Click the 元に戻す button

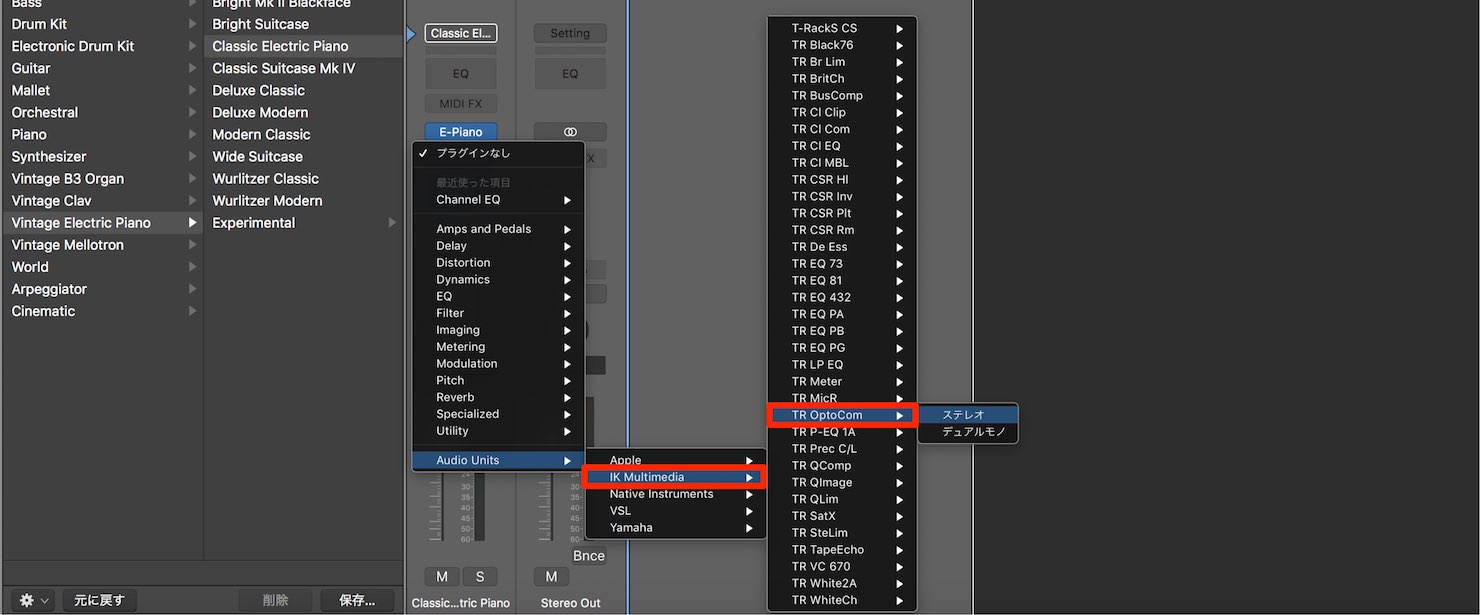pos(99,600)
